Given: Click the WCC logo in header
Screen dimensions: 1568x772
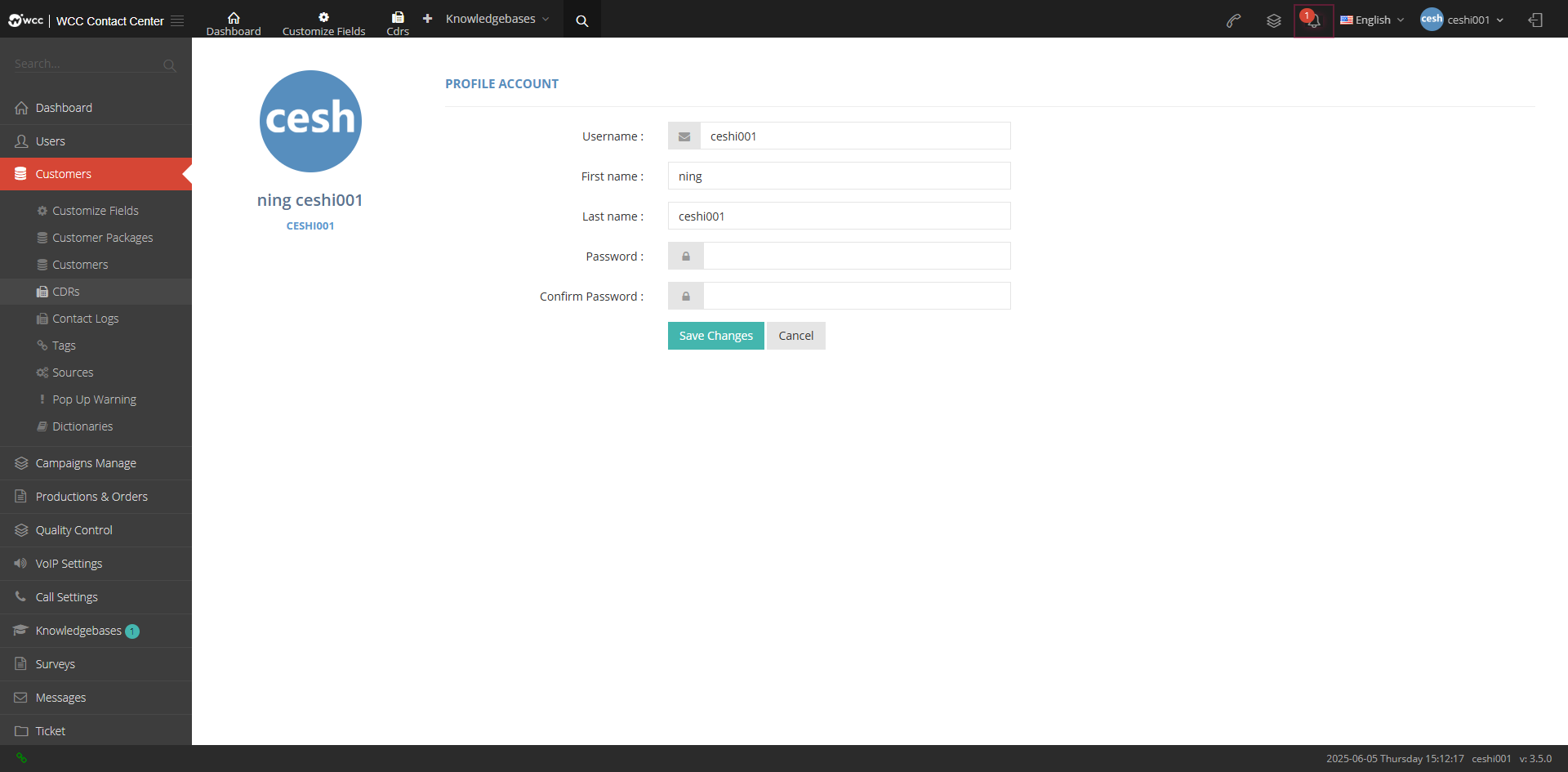Looking at the screenshot, I should tap(25, 20).
